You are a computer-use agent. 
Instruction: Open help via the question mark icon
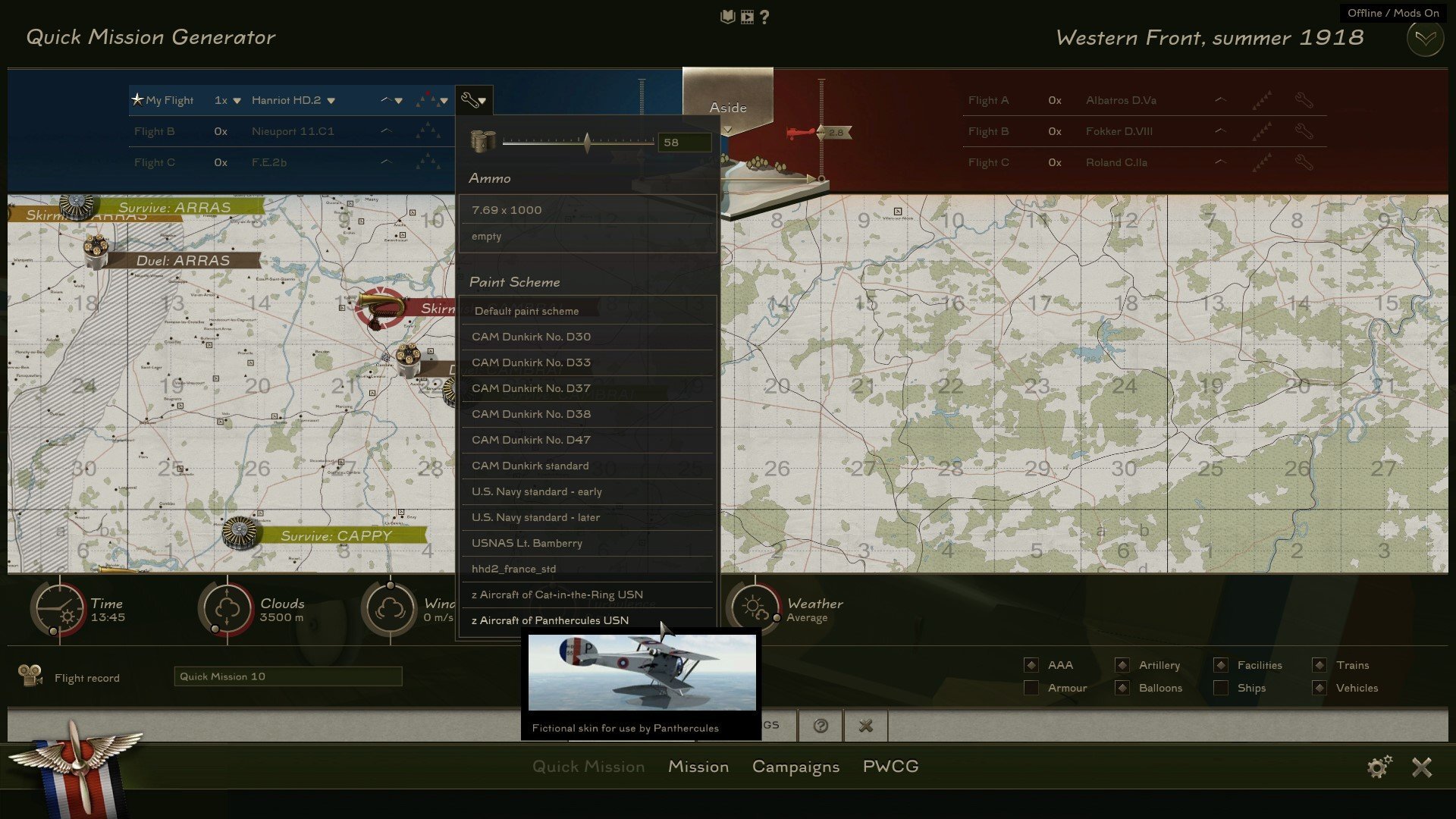[764, 17]
